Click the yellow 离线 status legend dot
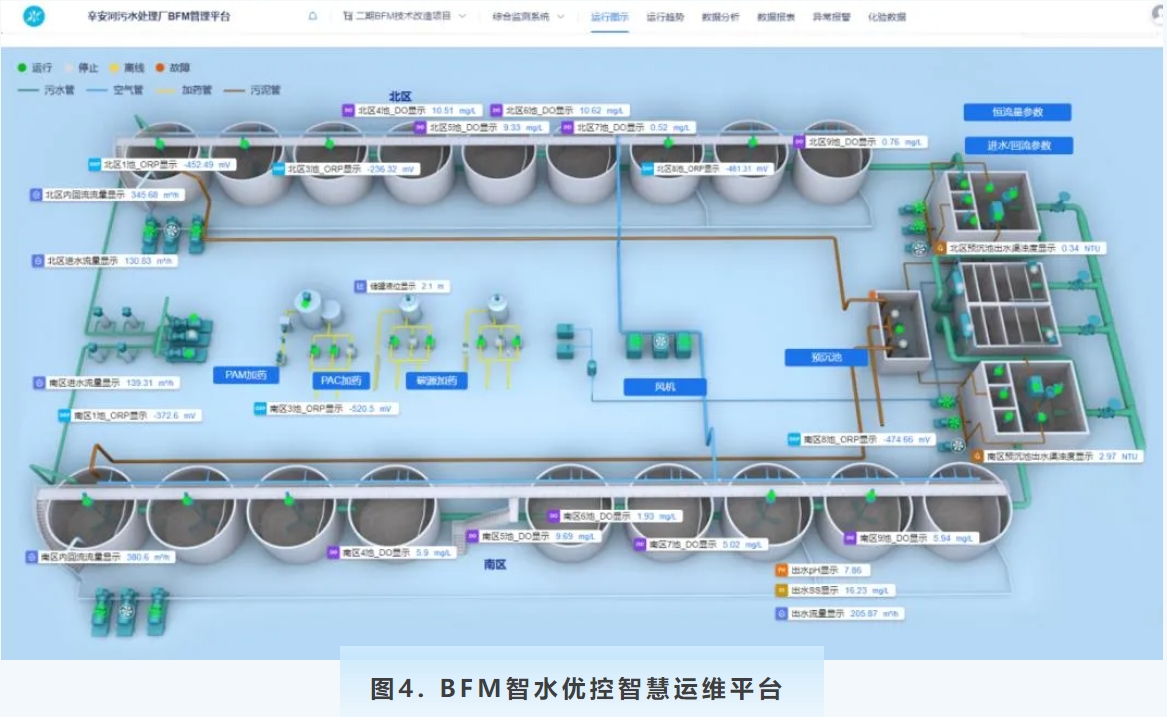The width and height of the screenshot is (1167, 717). (x=114, y=69)
